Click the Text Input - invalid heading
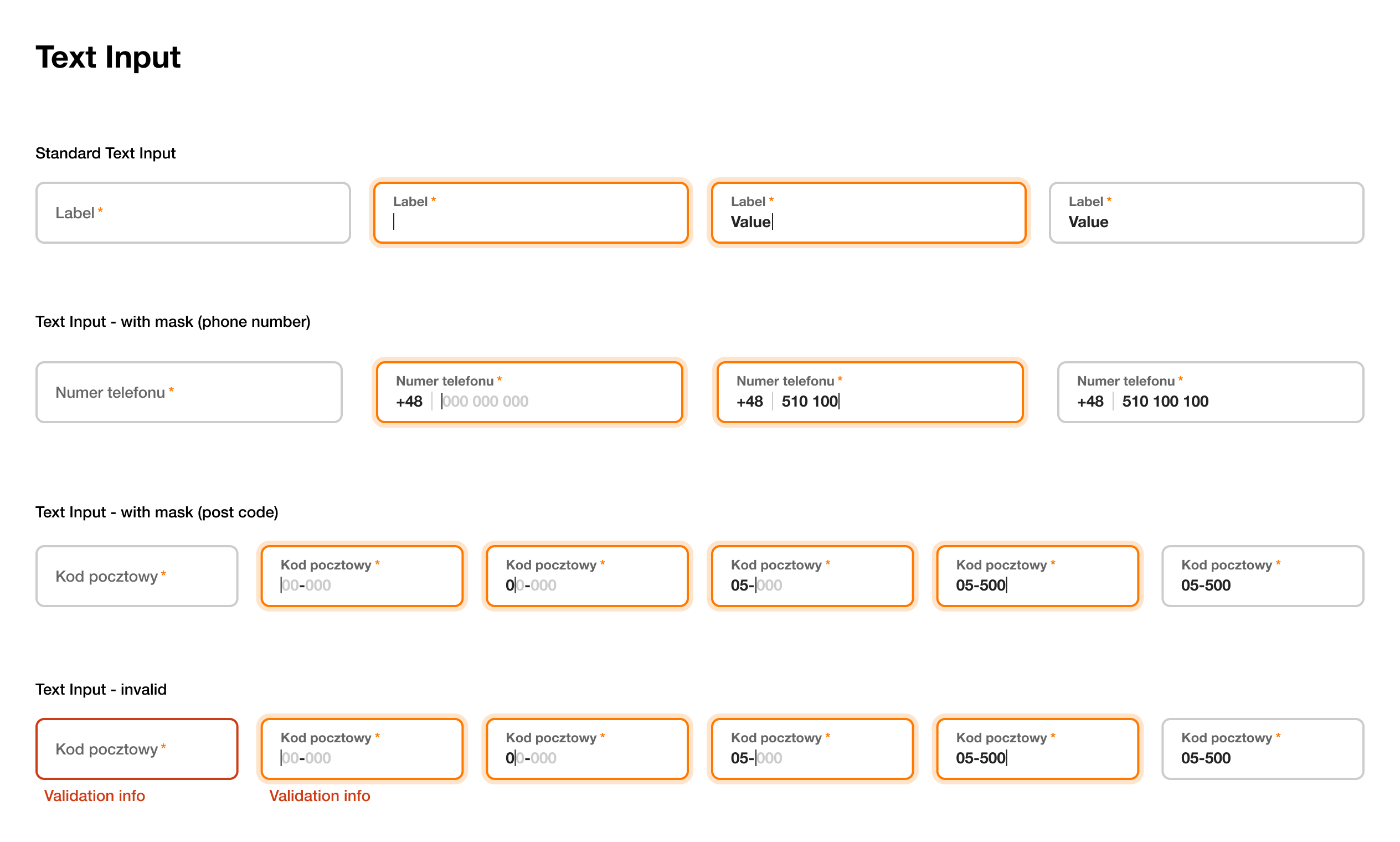Screen dimensions: 1400x842 pyautogui.click(x=101, y=689)
